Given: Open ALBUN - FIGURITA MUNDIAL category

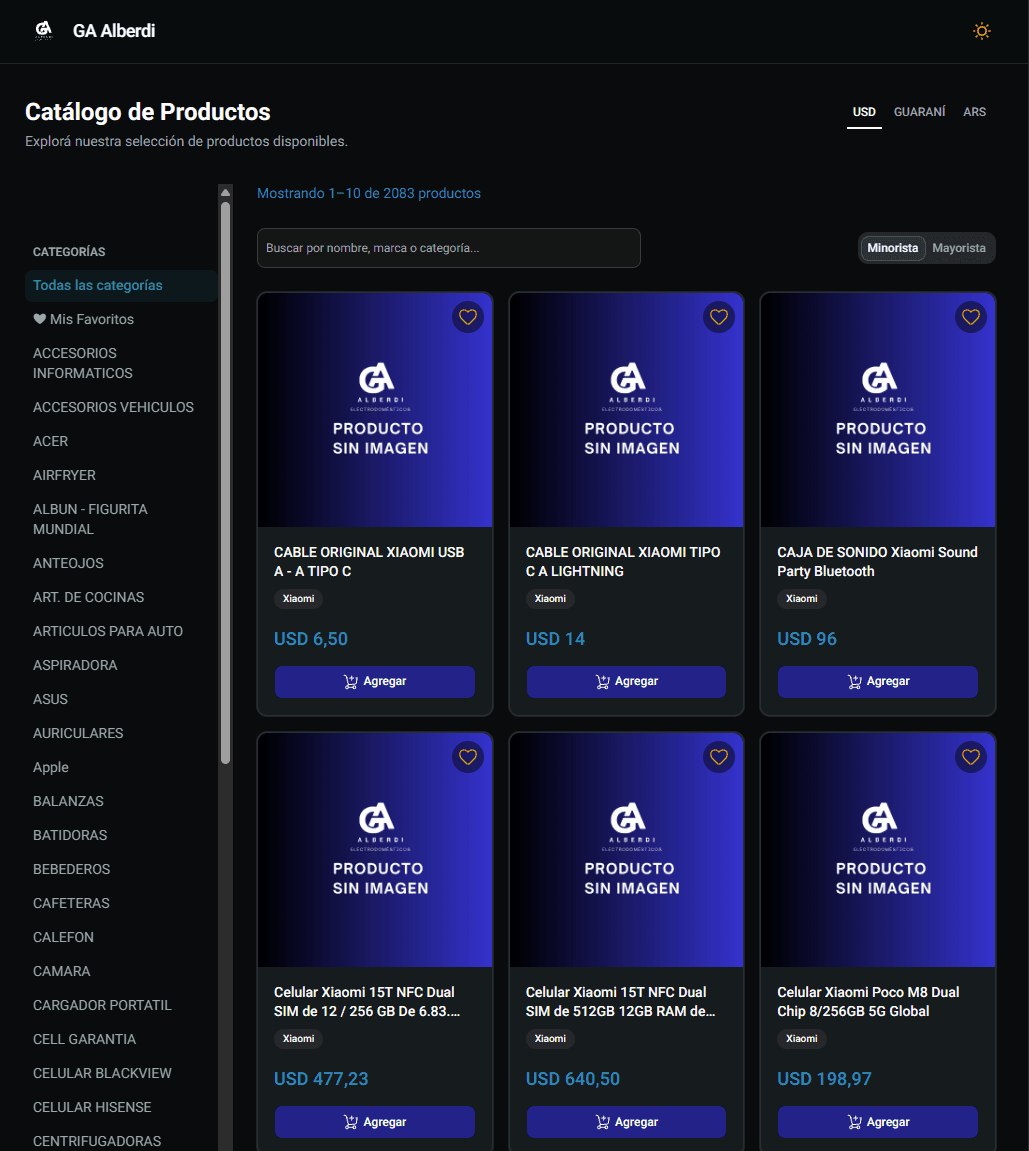Looking at the screenshot, I should pos(121,519).
